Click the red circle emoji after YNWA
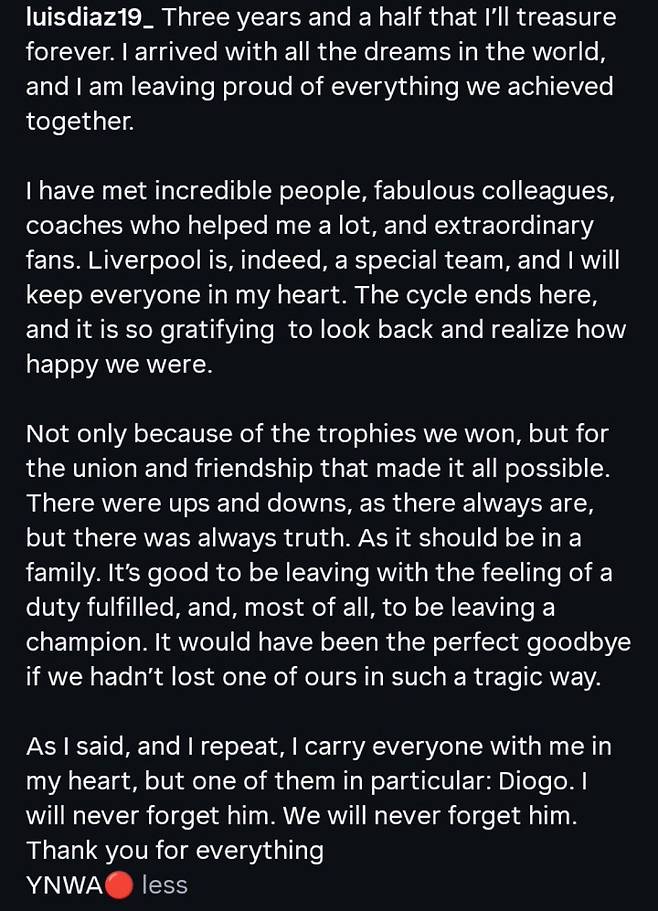Image resolution: width=658 pixels, height=911 pixels. [x=119, y=885]
